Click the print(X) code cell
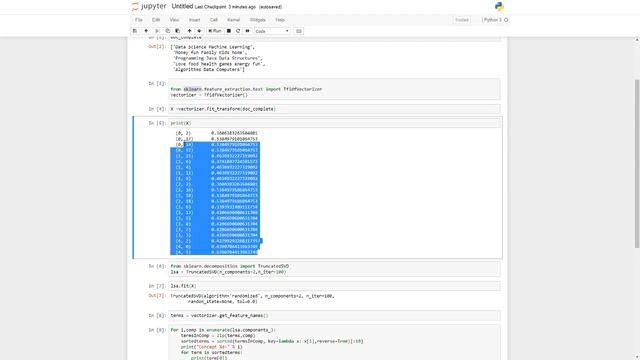Screen dimensions: 640x360 334,123
